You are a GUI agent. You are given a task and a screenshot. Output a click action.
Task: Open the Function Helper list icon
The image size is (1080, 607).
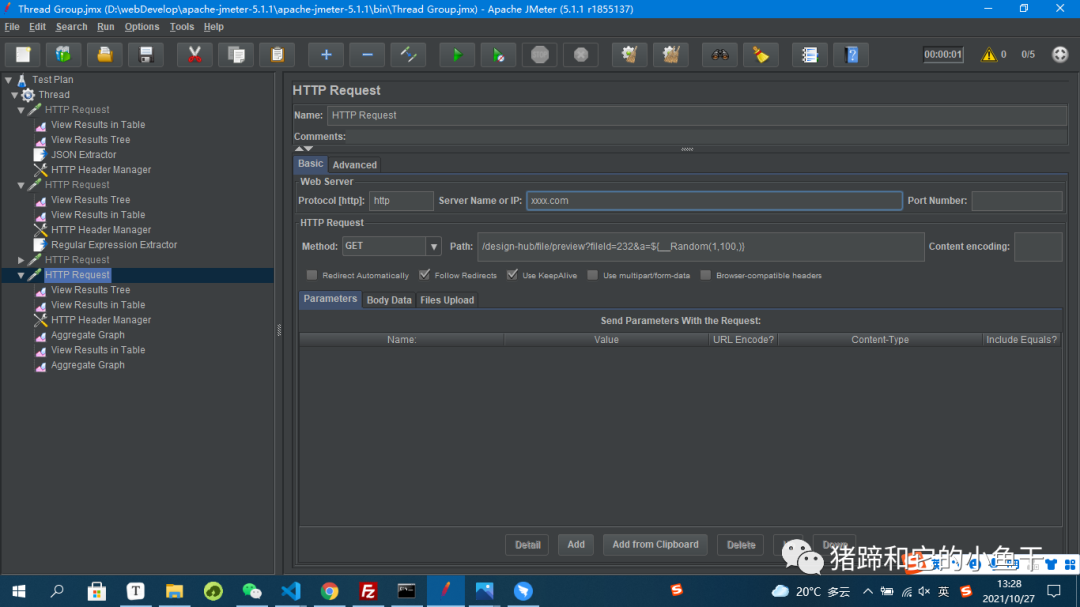click(810, 54)
